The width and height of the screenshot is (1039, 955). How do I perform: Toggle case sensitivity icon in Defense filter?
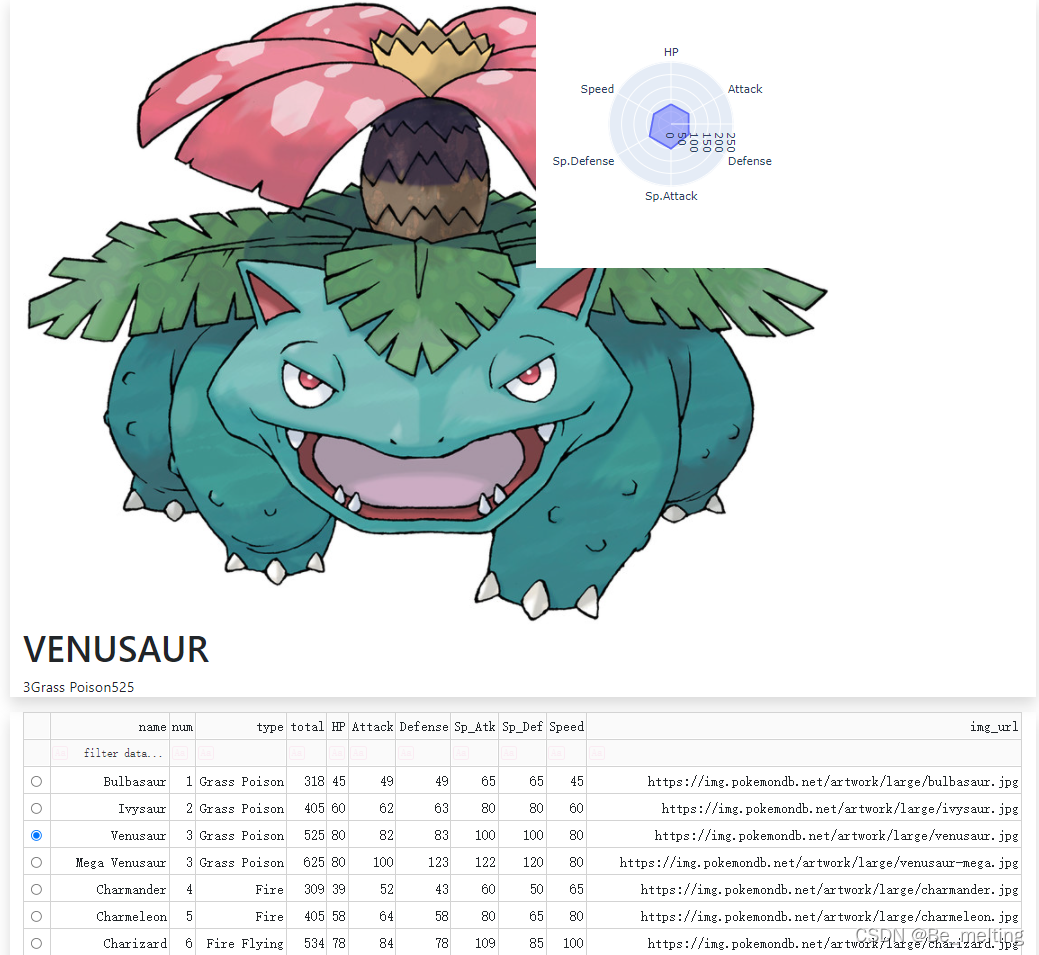coord(406,754)
